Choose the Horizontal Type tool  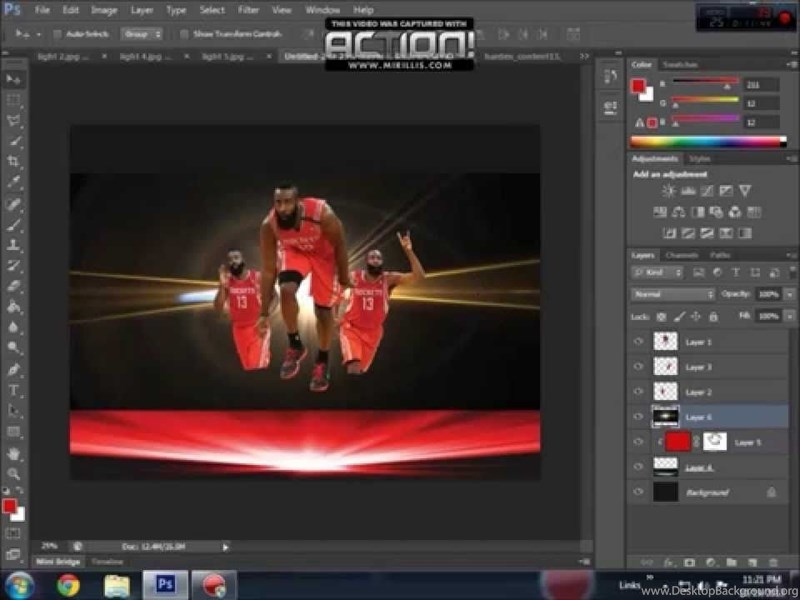click(x=14, y=390)
